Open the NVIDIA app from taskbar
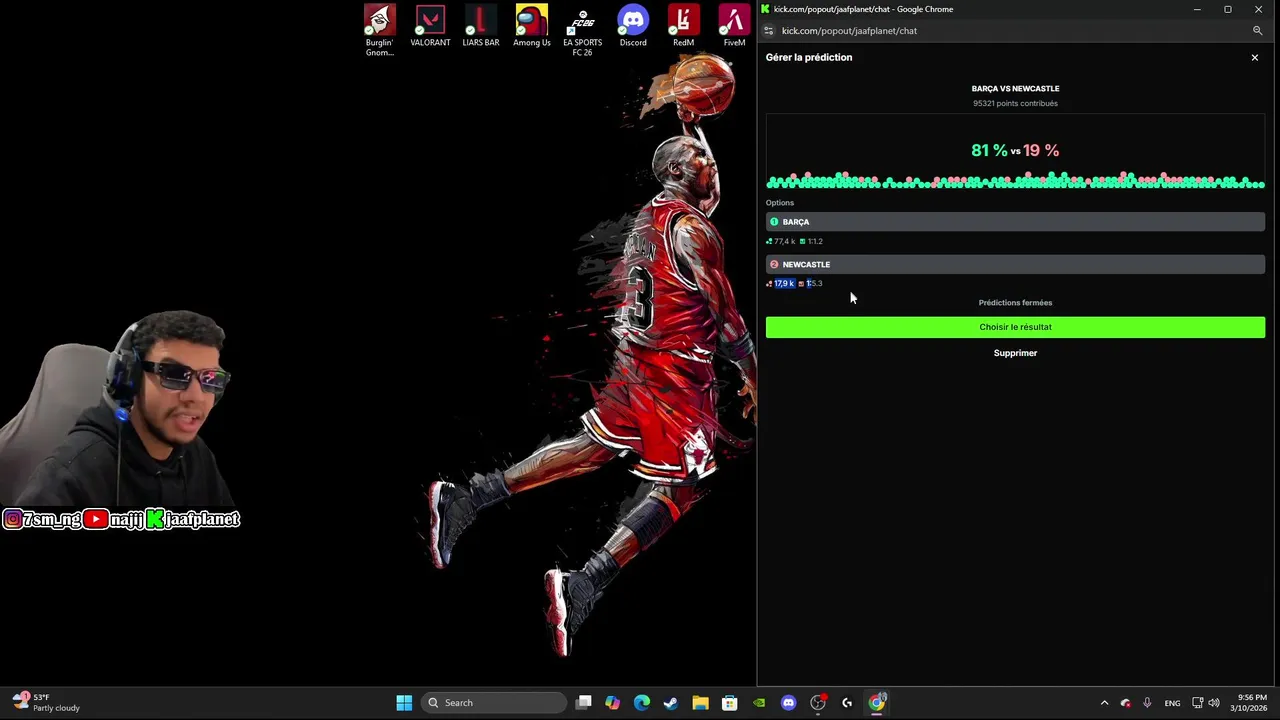Viewport: 1280px width, 720px height. pos(759,703)
